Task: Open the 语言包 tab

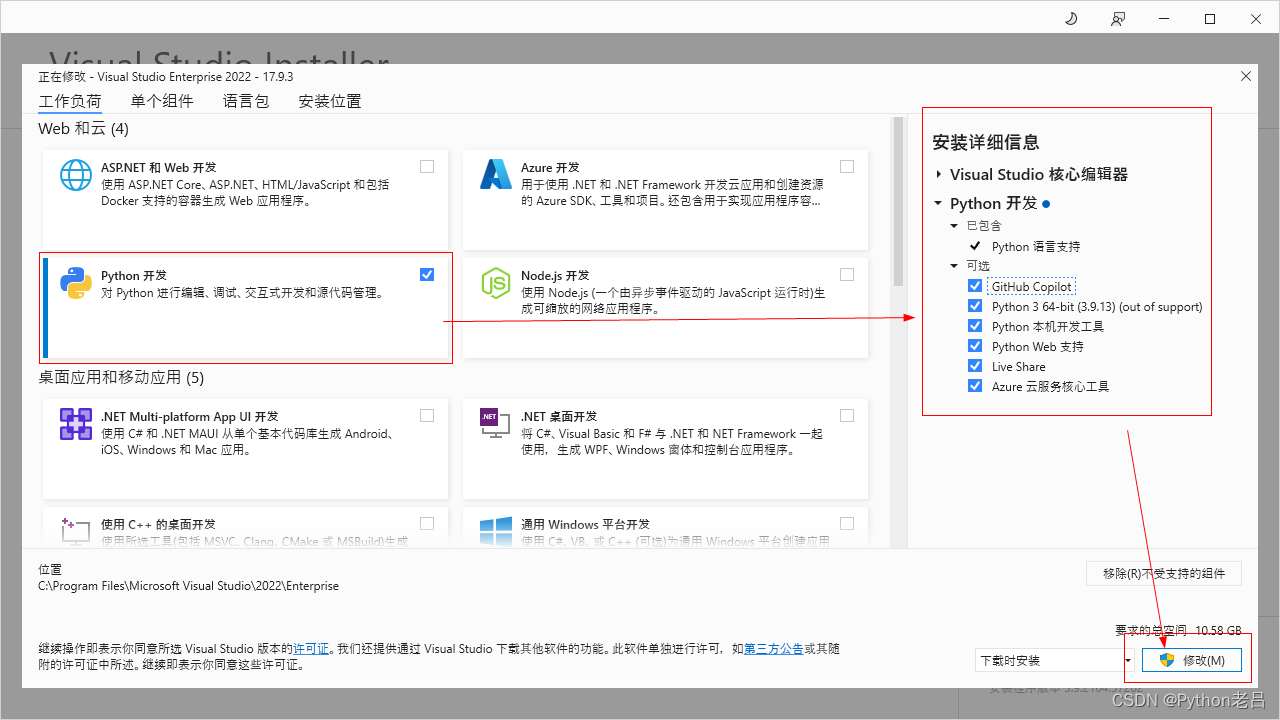Action: pyautogui.click(x=246, y=100)
